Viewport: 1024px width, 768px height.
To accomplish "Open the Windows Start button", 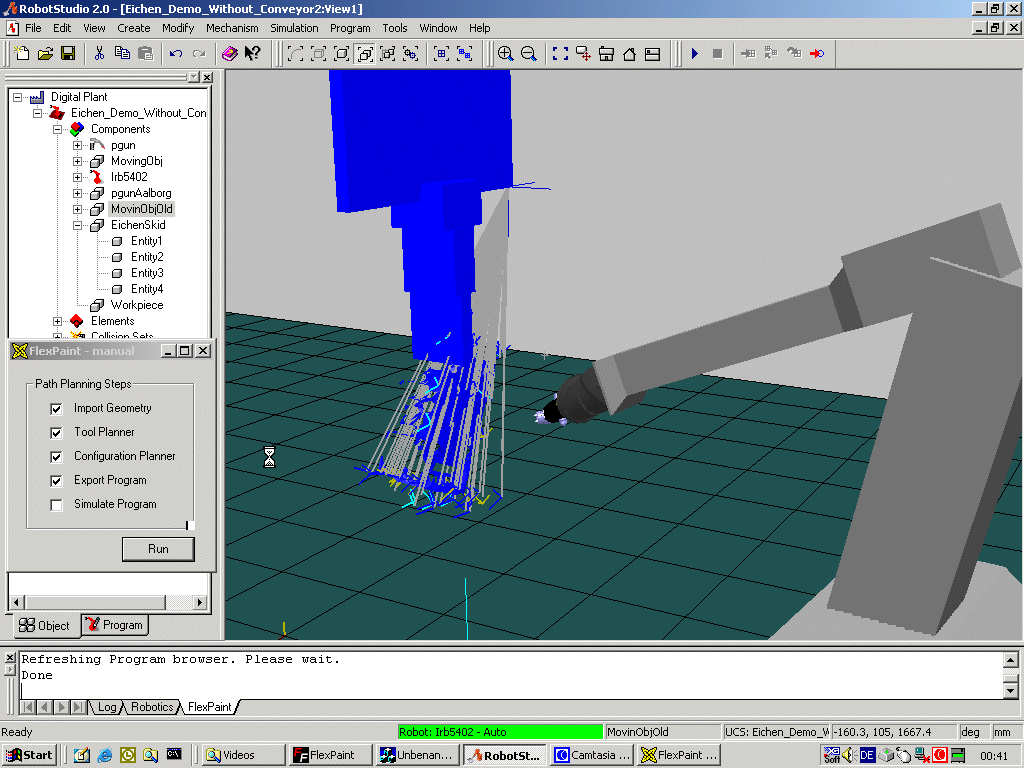I will point(29,755).
